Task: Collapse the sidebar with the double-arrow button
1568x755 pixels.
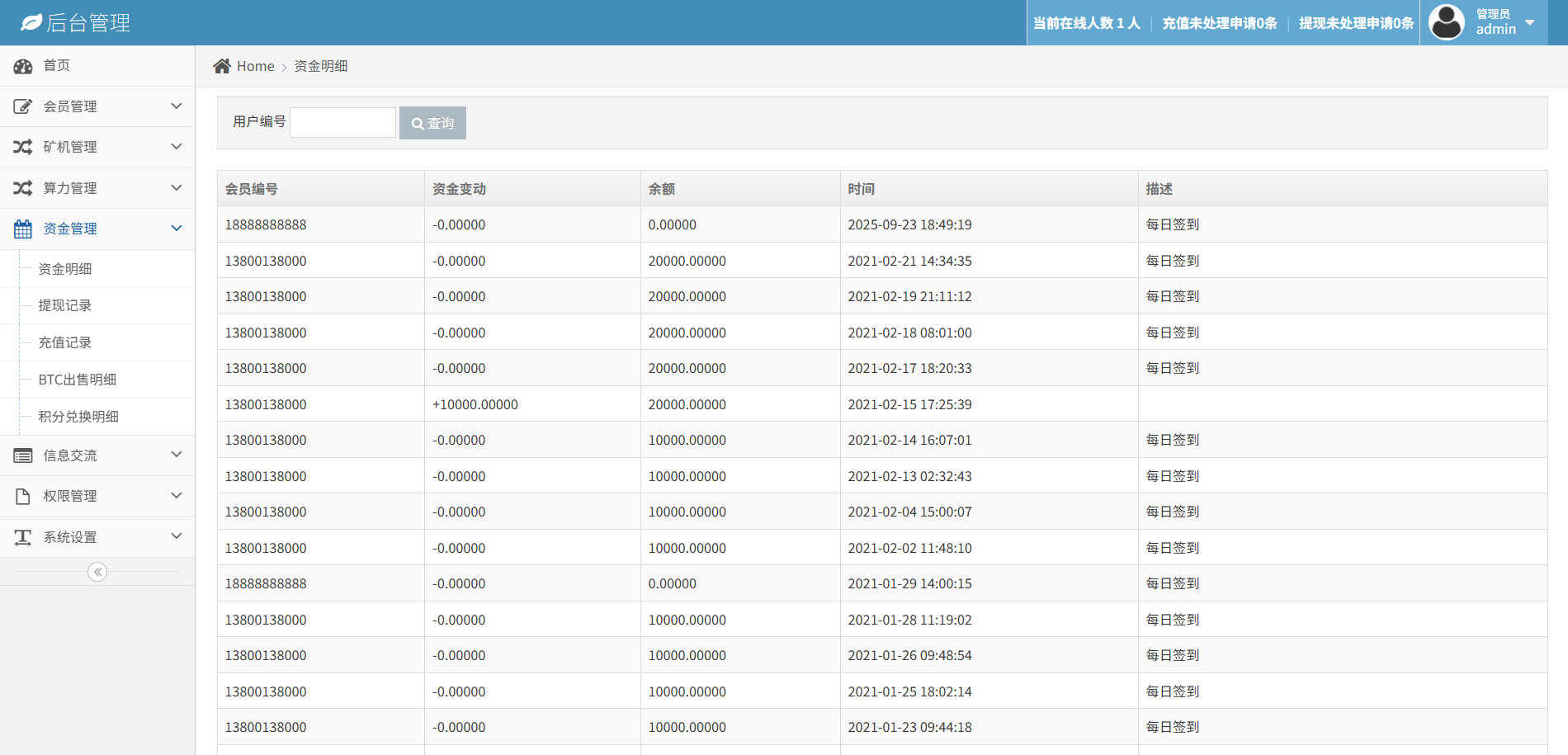Action: [97, 572]
